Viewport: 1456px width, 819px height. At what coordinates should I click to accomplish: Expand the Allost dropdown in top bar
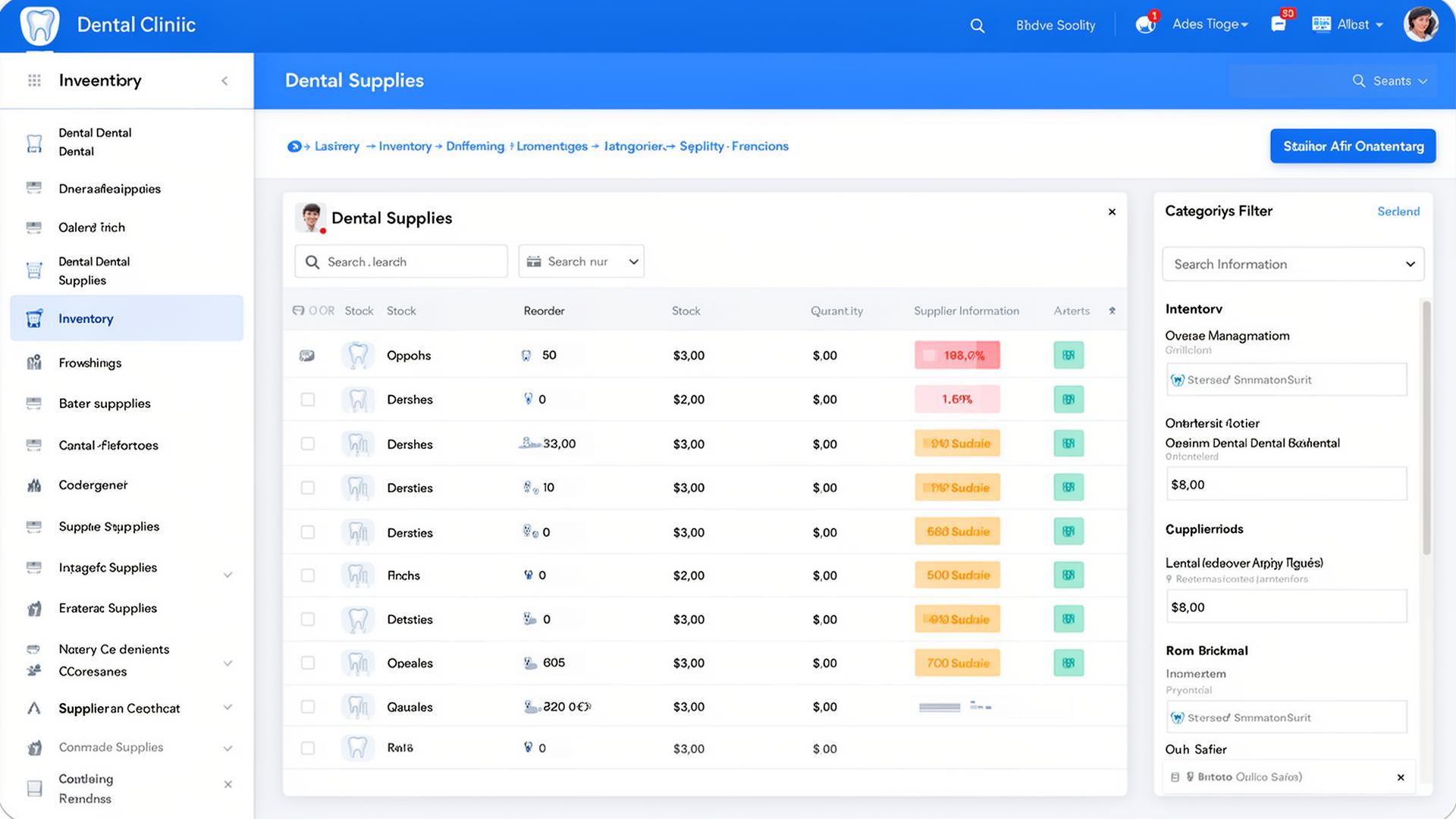(1349, 24)
